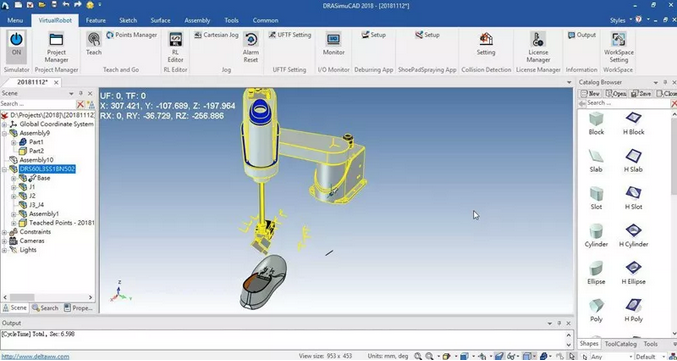Expand the Cameras tree node
677x361 pixels.
pyautogui.click(x=5, y=241)
